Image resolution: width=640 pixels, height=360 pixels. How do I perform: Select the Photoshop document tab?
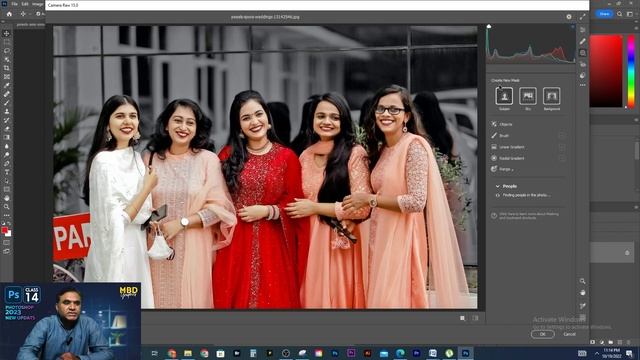pyautogui.click(x=31, y=24)
